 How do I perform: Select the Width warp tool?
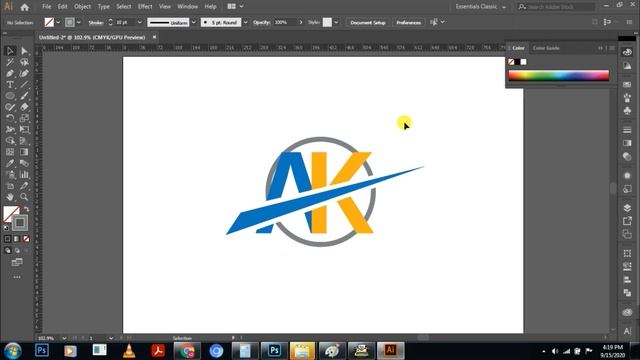tap(10, 129)
